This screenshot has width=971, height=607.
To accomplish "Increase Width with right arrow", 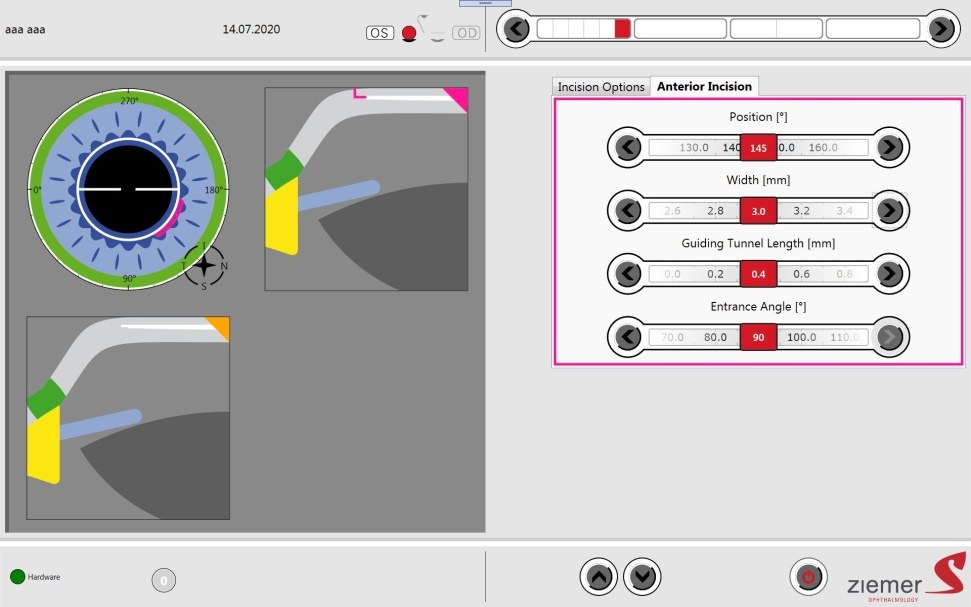I will click(x=890, y=211).
